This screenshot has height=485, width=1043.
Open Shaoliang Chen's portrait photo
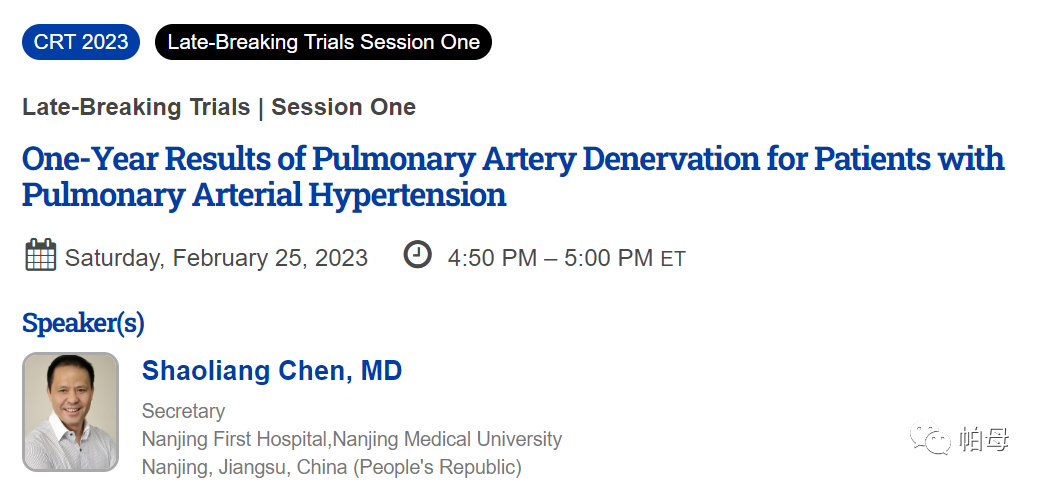pyautogui.click(x=71, y=412)
